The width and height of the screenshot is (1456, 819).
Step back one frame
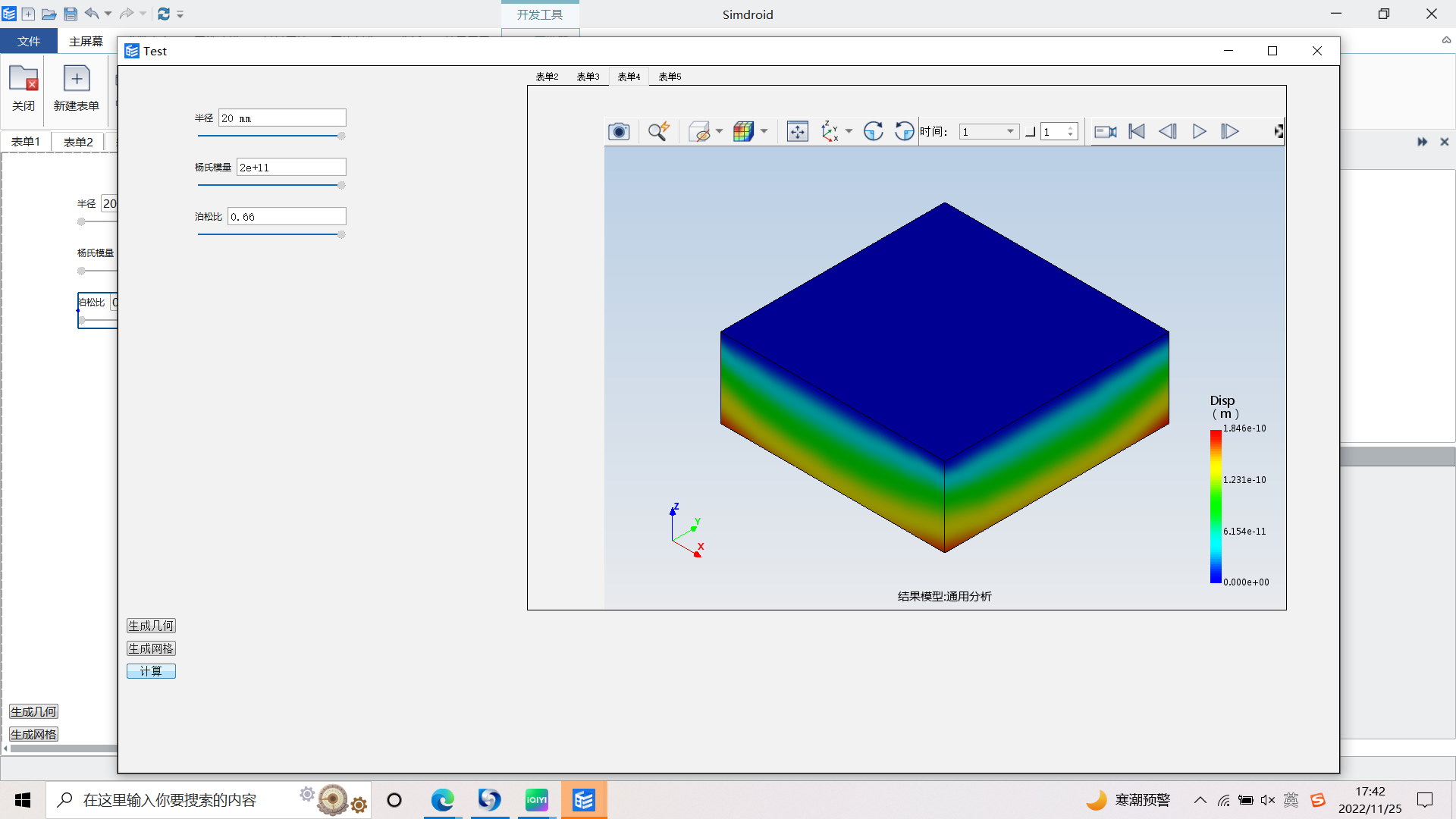1168,132
